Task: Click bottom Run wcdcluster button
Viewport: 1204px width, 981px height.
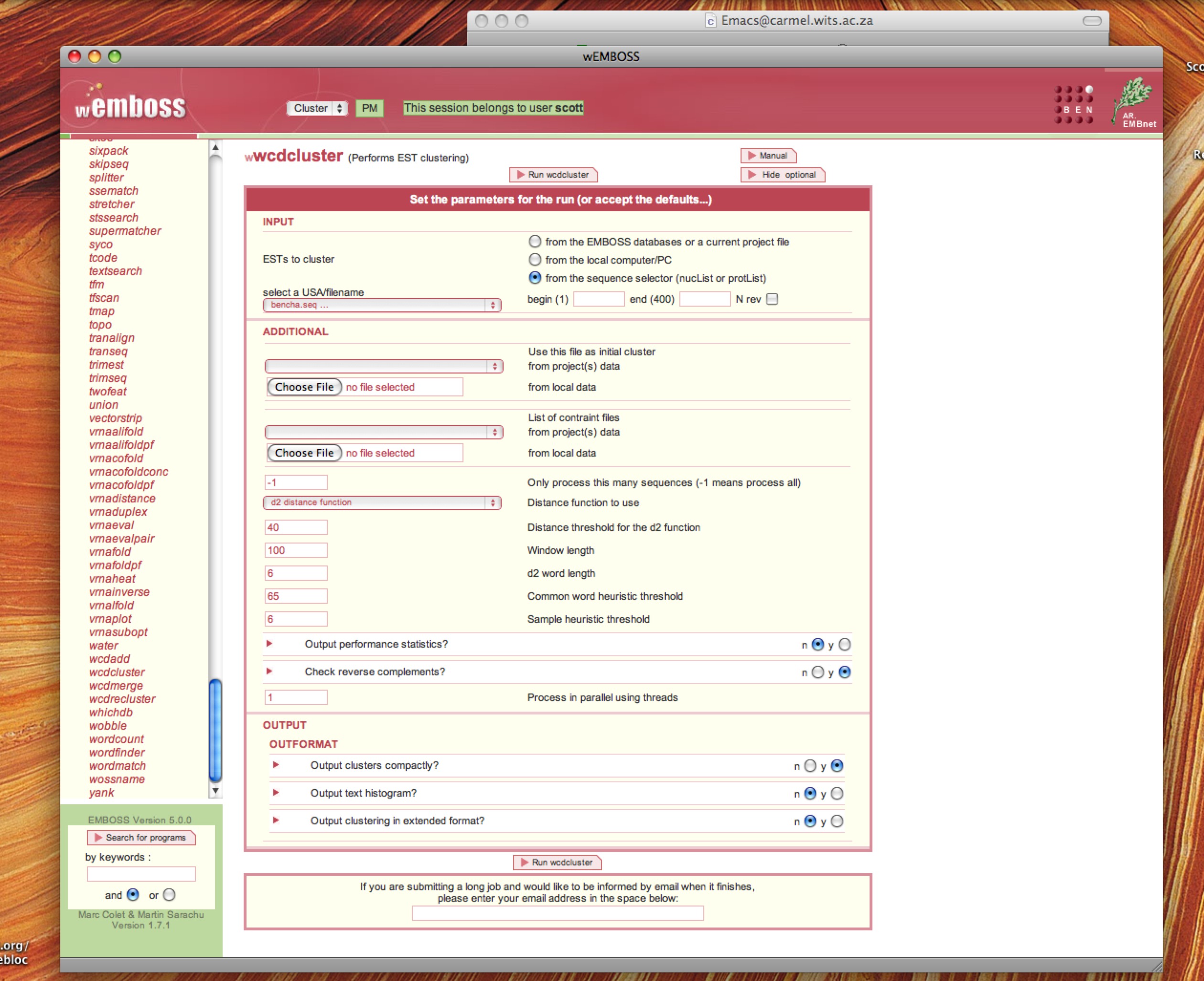Action: [558, 863]
